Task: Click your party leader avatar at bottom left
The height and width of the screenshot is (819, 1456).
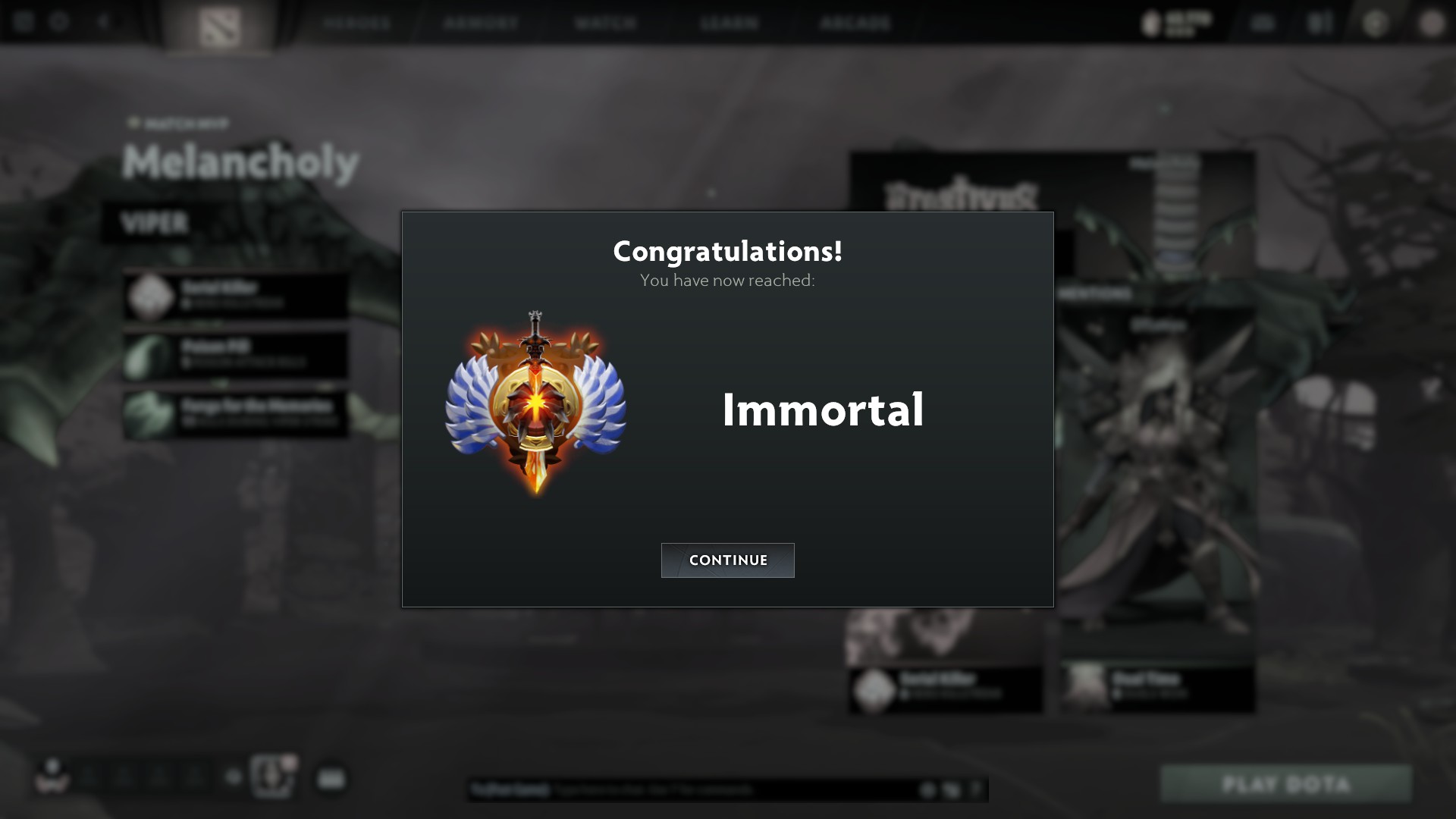Action: pos(52,775)
